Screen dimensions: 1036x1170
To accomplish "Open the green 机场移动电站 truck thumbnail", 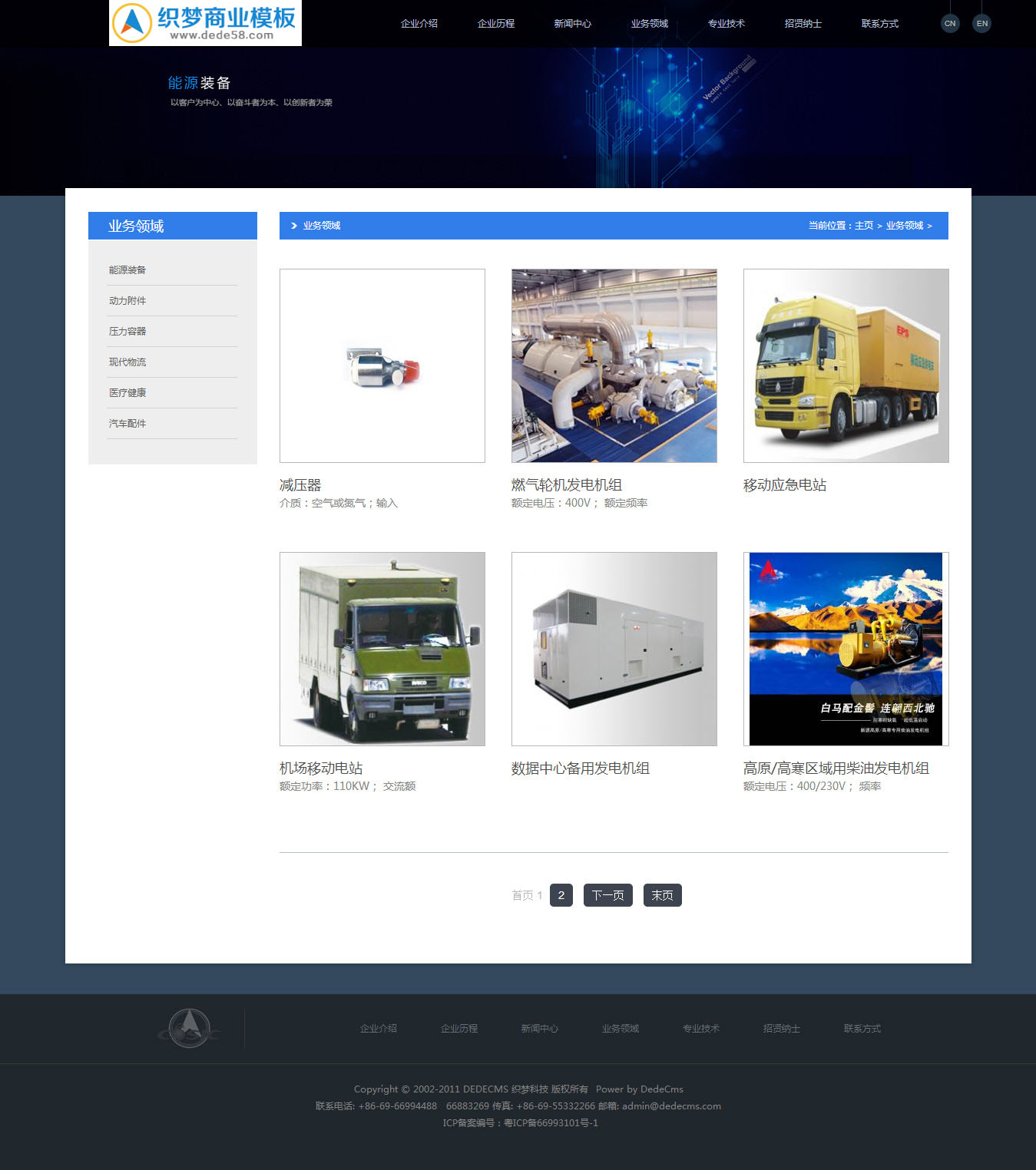I will [x=382, y=649].
